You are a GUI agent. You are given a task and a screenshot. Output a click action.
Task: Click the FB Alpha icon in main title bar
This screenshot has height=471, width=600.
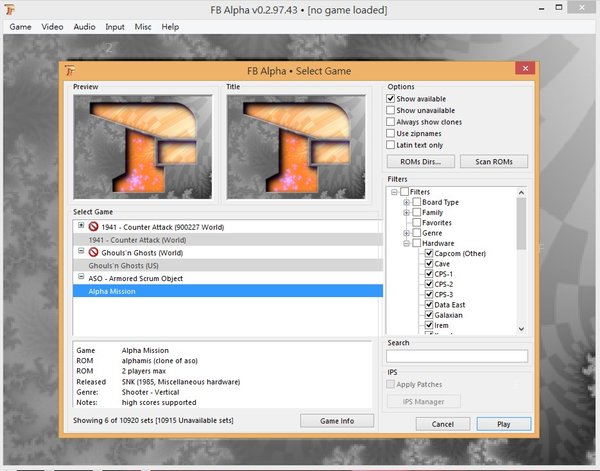click(x=10, y=10)
